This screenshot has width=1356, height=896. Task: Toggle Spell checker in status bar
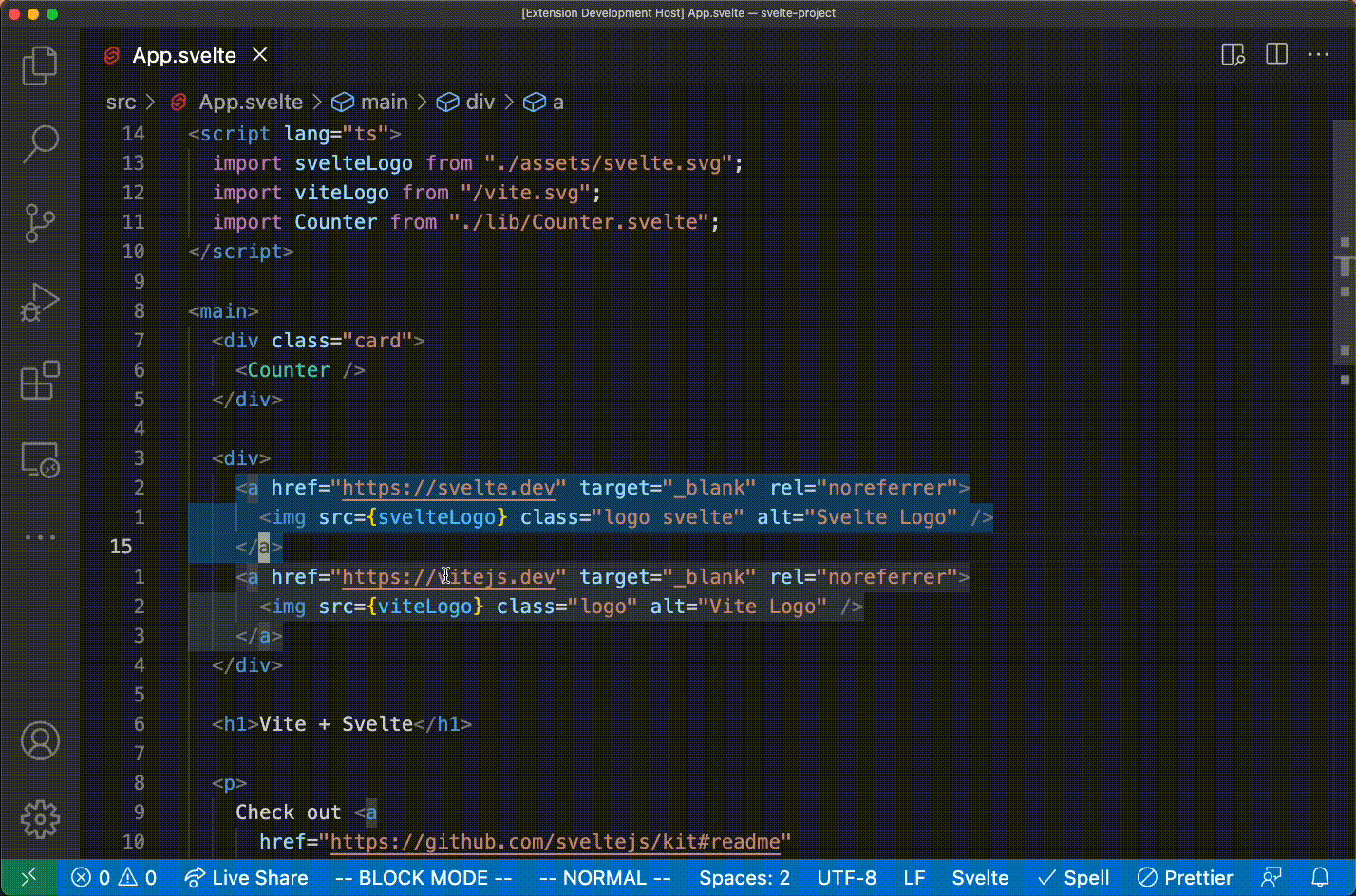(1073, 878)
